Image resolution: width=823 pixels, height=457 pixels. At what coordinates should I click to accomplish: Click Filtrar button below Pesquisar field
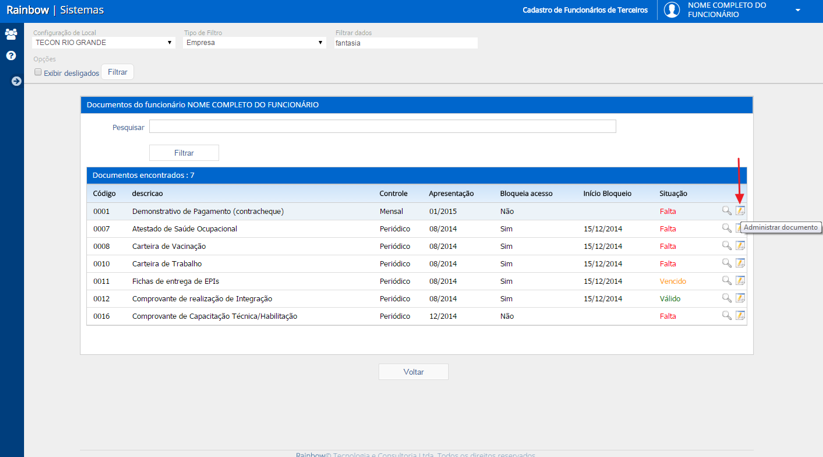coord(184,153)
